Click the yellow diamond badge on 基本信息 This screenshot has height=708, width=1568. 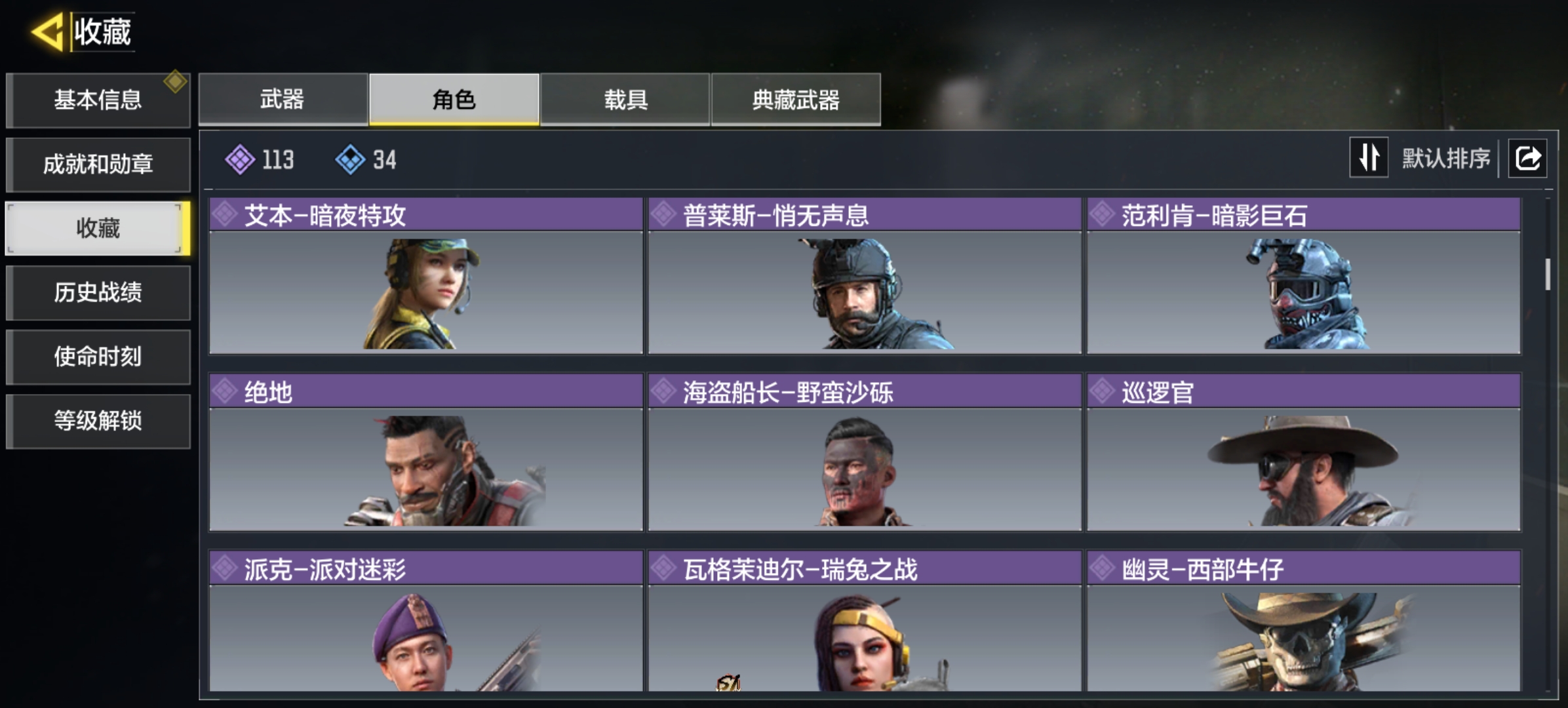point(175,81)
